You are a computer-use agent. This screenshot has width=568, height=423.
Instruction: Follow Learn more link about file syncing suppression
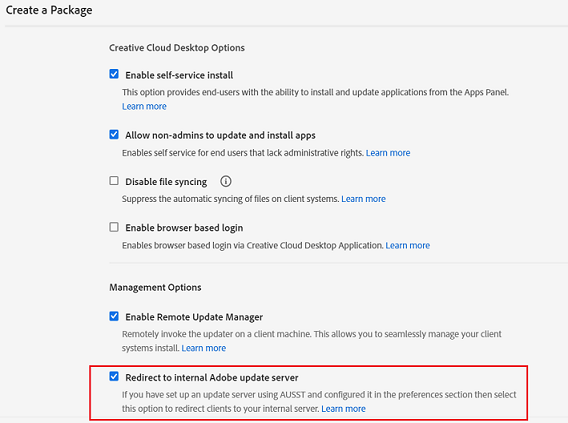363,199
